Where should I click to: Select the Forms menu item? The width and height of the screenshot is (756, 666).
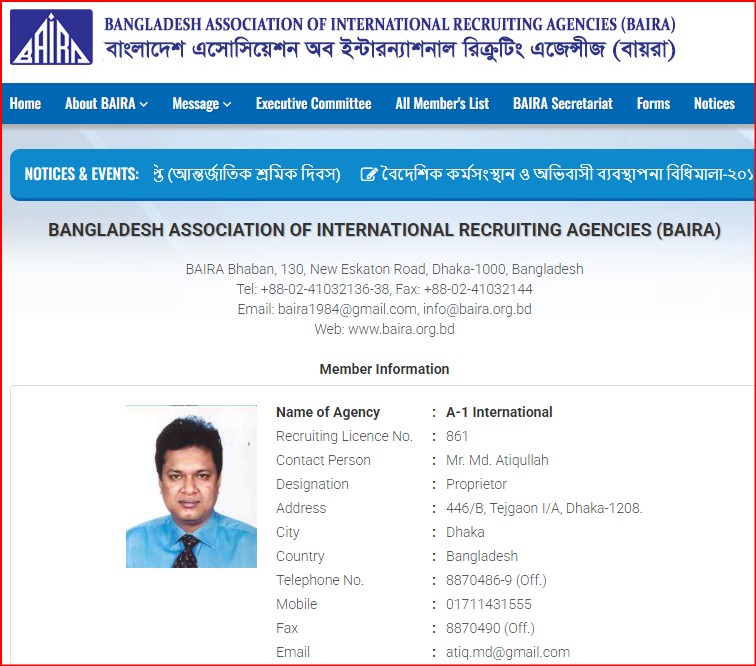(x=653, y=104)
